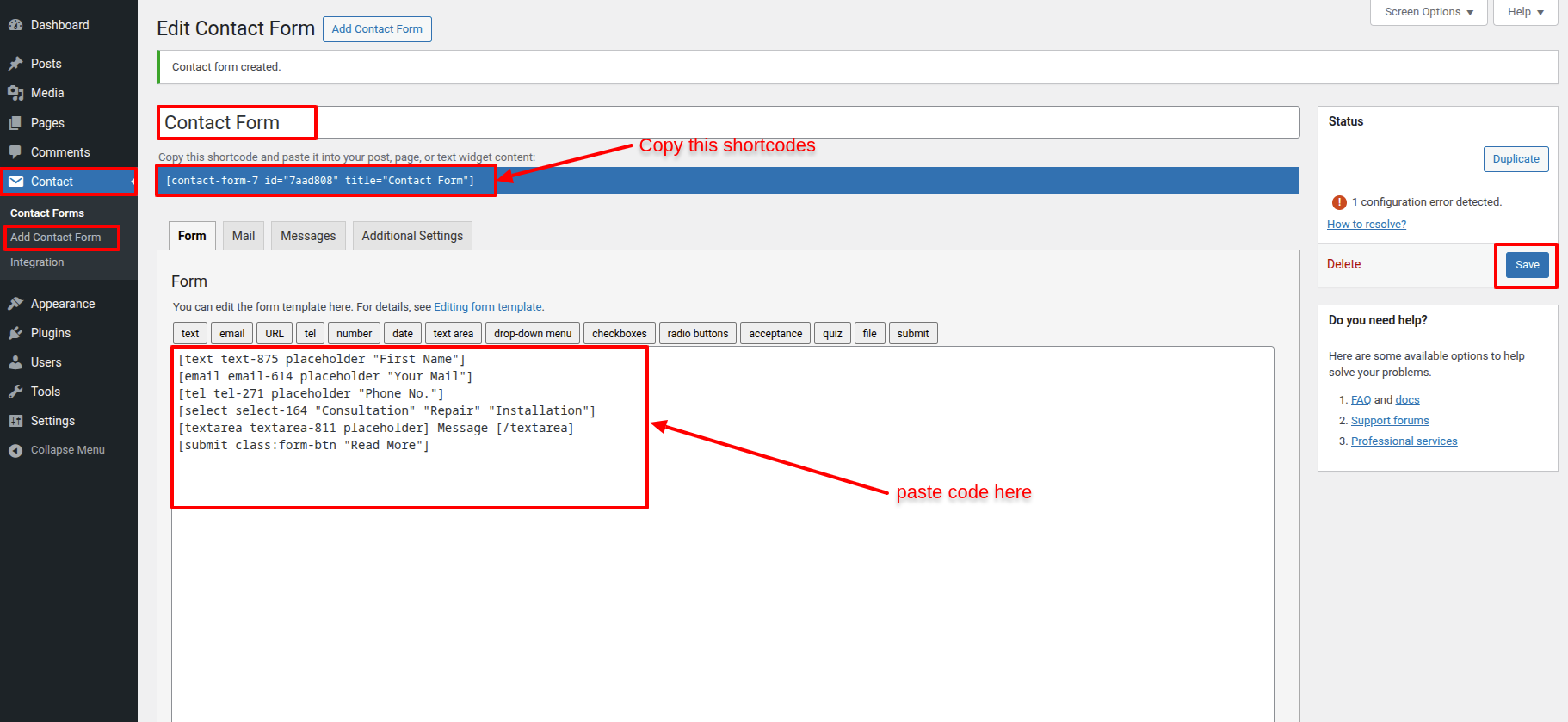Click the Dashboard gauge icon in sidebar

click(15, 25)
